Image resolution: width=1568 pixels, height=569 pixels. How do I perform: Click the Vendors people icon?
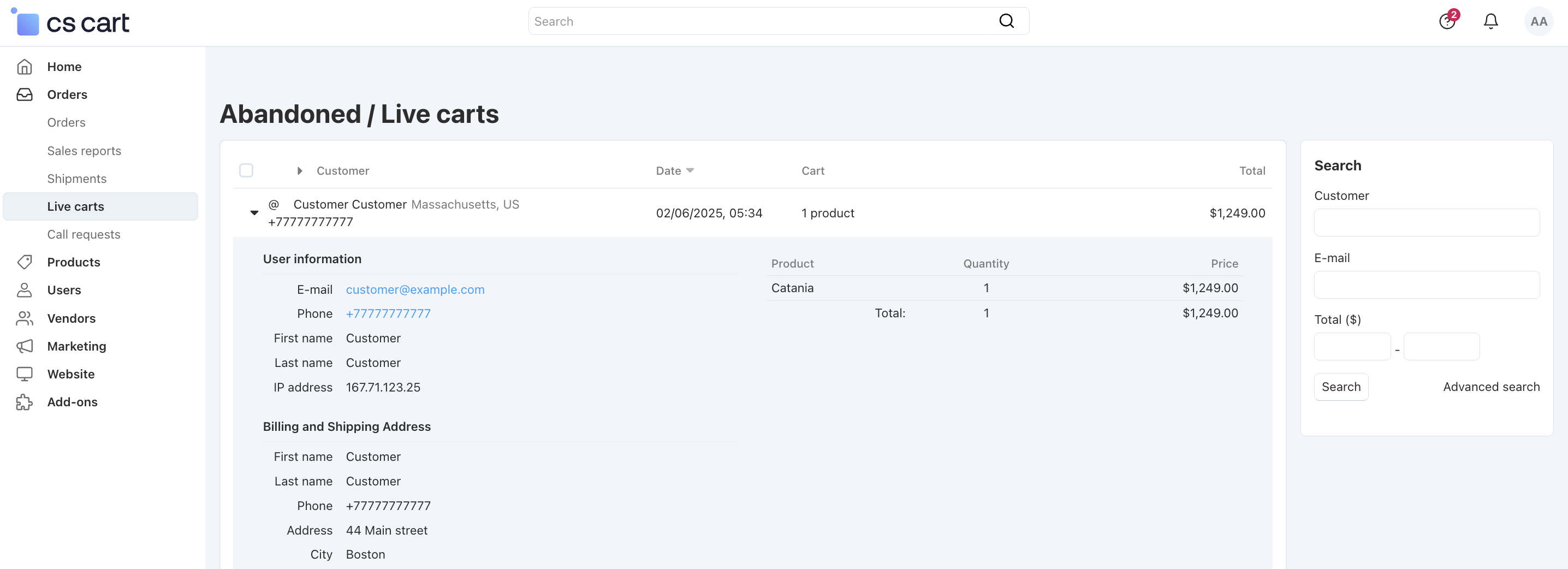coord(25,318)
